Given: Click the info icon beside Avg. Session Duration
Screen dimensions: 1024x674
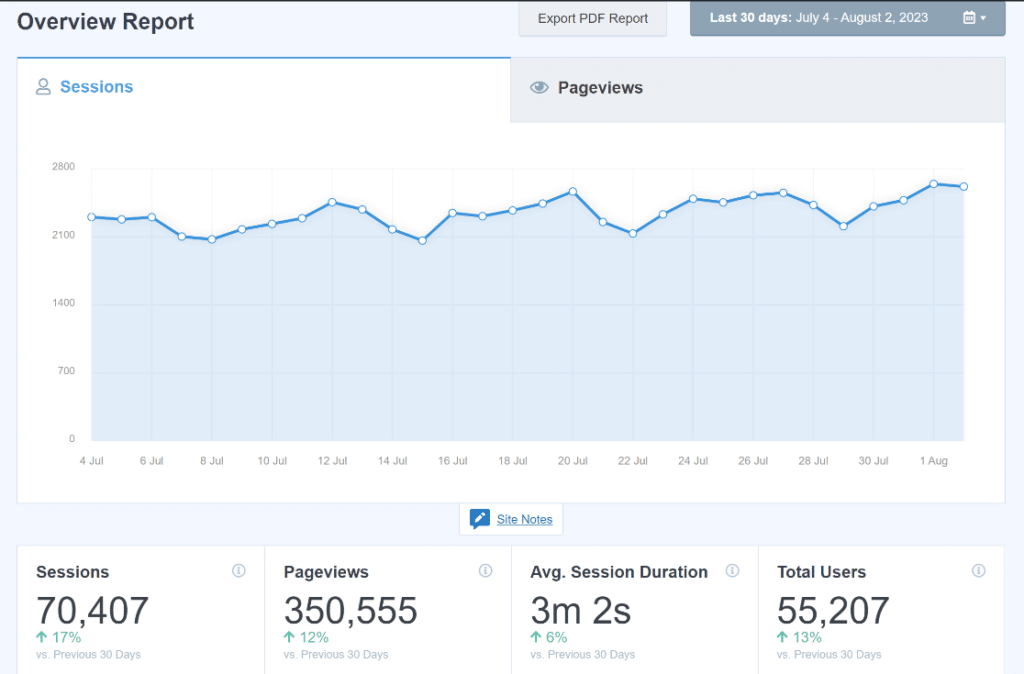Looking at the screenshot, I should tap(732, 570).
